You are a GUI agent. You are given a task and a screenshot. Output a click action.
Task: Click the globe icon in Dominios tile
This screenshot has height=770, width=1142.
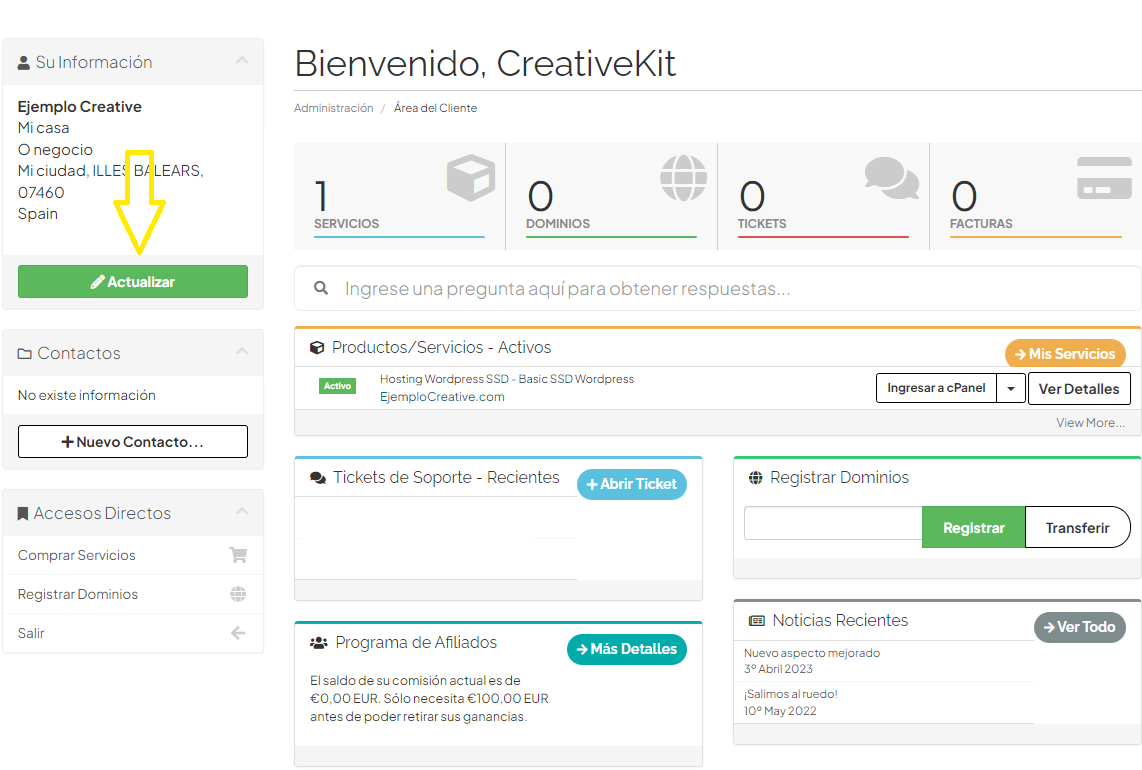682,178
